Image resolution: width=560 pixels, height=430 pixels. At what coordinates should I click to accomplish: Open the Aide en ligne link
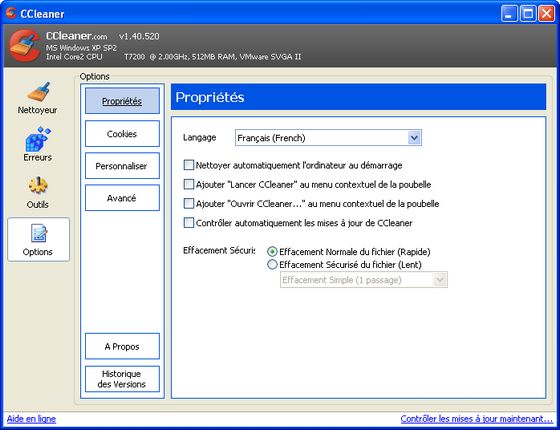[31, 419]
